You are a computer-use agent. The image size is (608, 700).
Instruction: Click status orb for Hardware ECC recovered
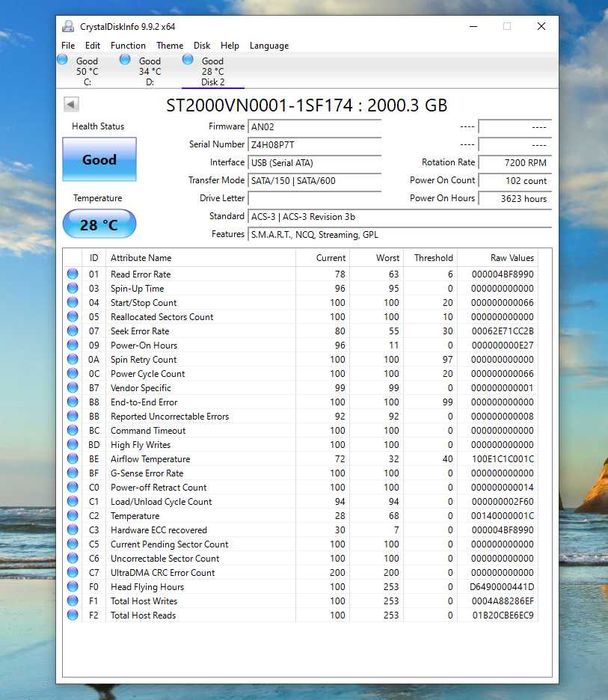point(72,529)
